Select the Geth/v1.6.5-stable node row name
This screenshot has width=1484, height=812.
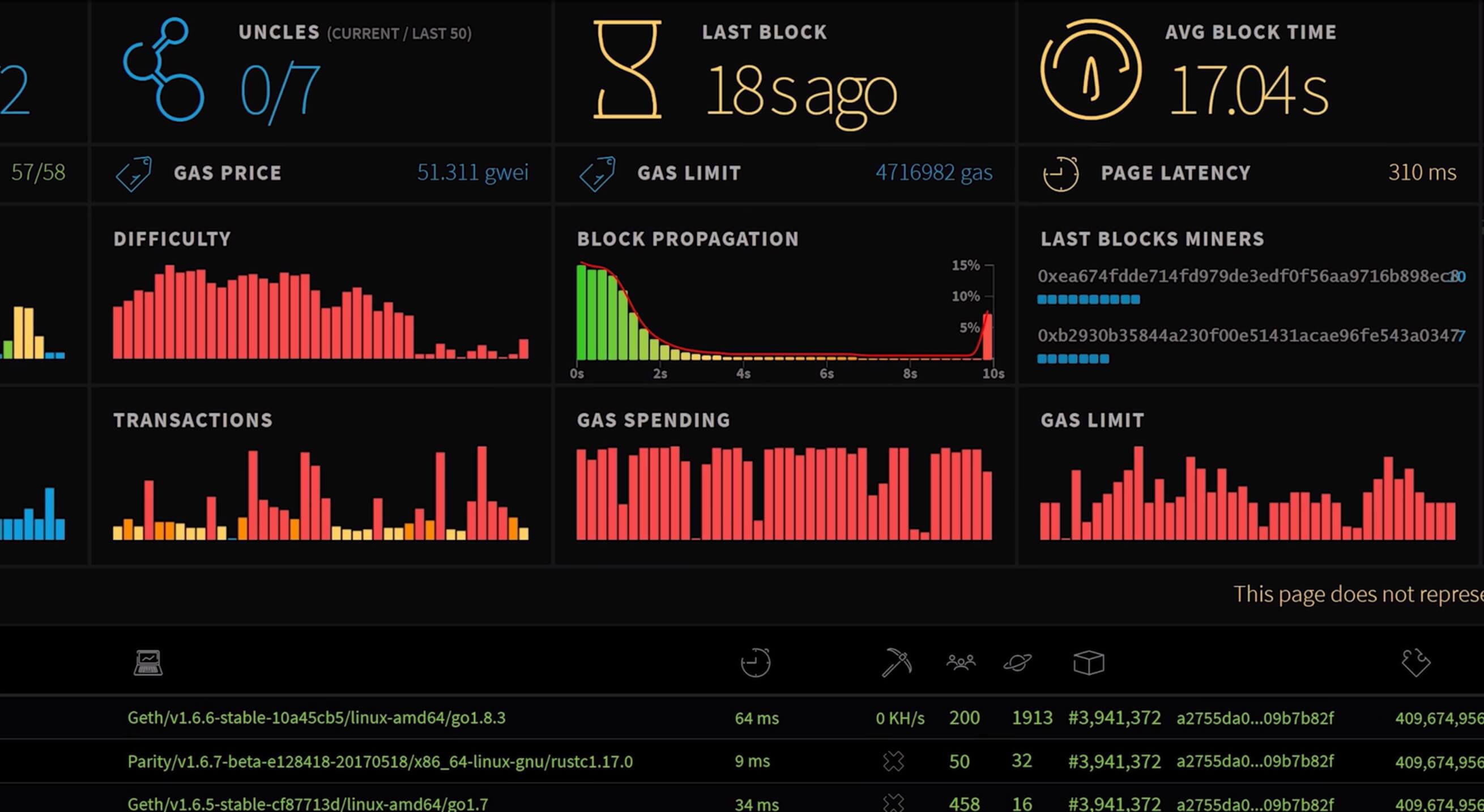pos(308,804)
